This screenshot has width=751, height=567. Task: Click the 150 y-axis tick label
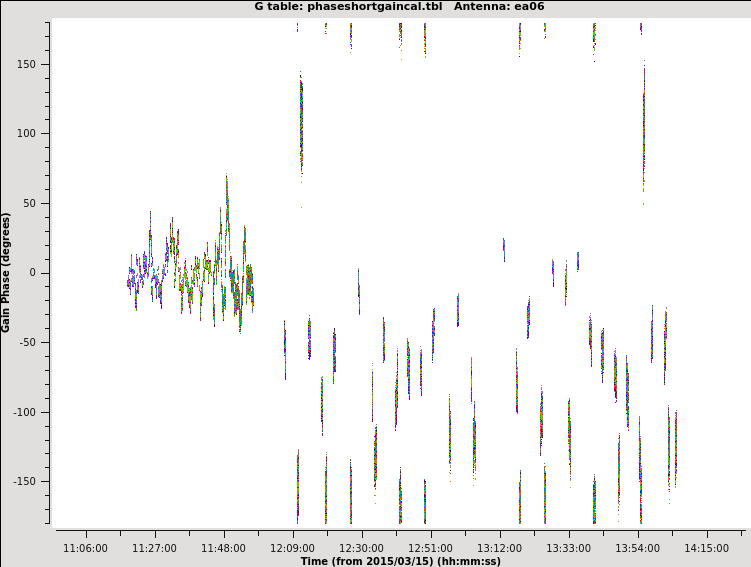tap(38, 65)
